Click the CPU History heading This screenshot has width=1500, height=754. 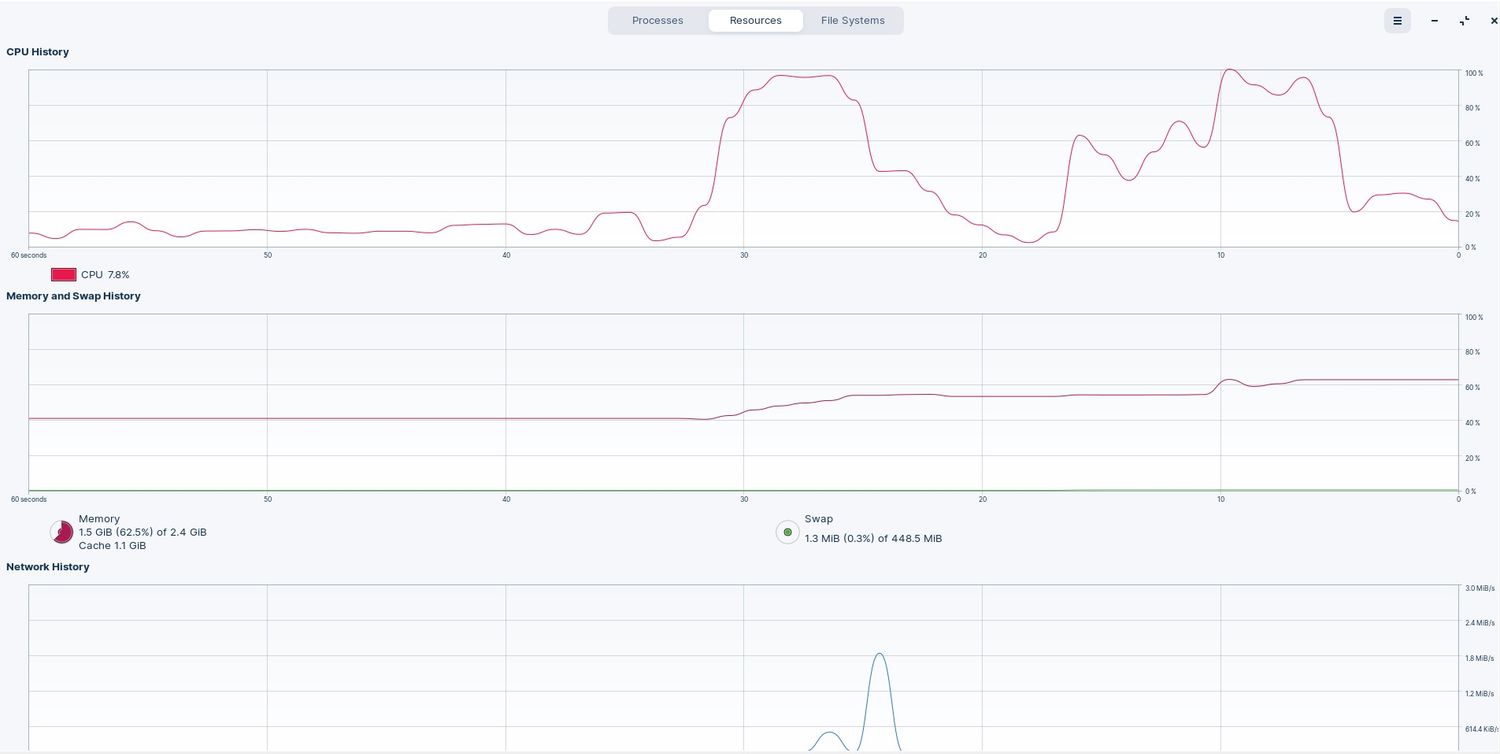[37, 52]
